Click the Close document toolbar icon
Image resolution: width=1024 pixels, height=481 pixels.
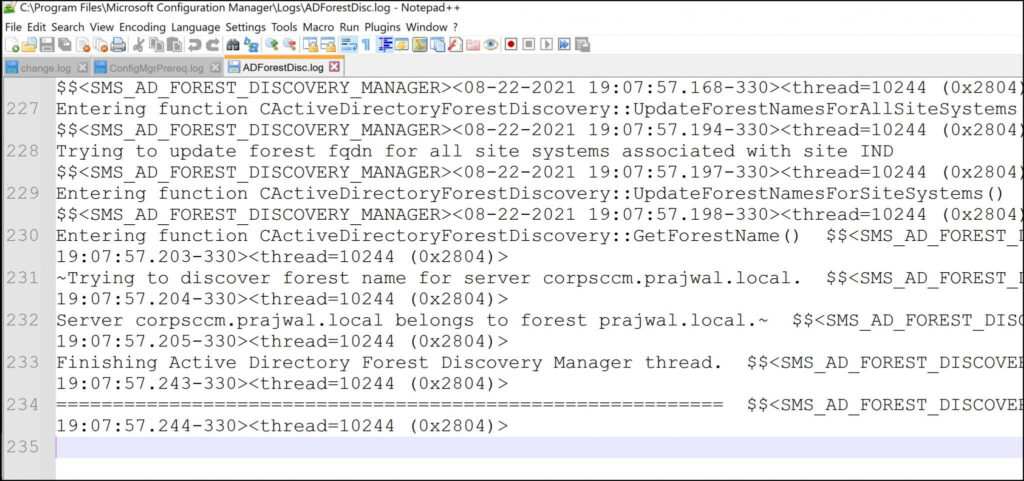click(82, 45)
